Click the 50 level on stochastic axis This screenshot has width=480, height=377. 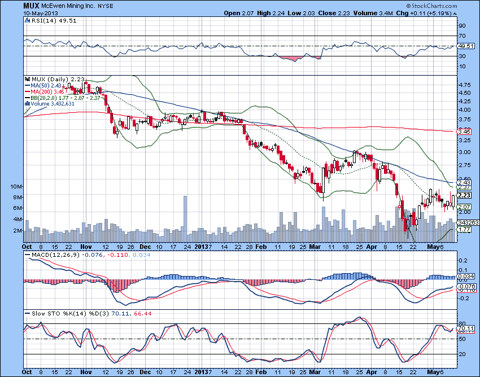(x=462, y=339)
